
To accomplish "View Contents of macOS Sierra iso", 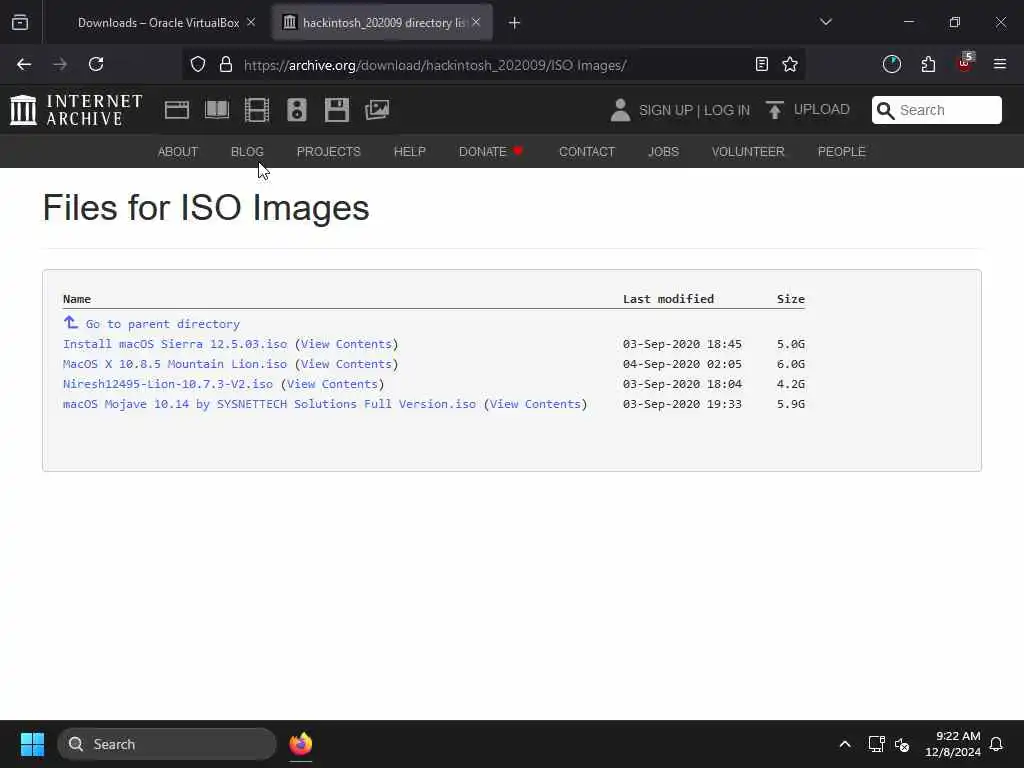I will pyautogui.click(x=346, y=344).
